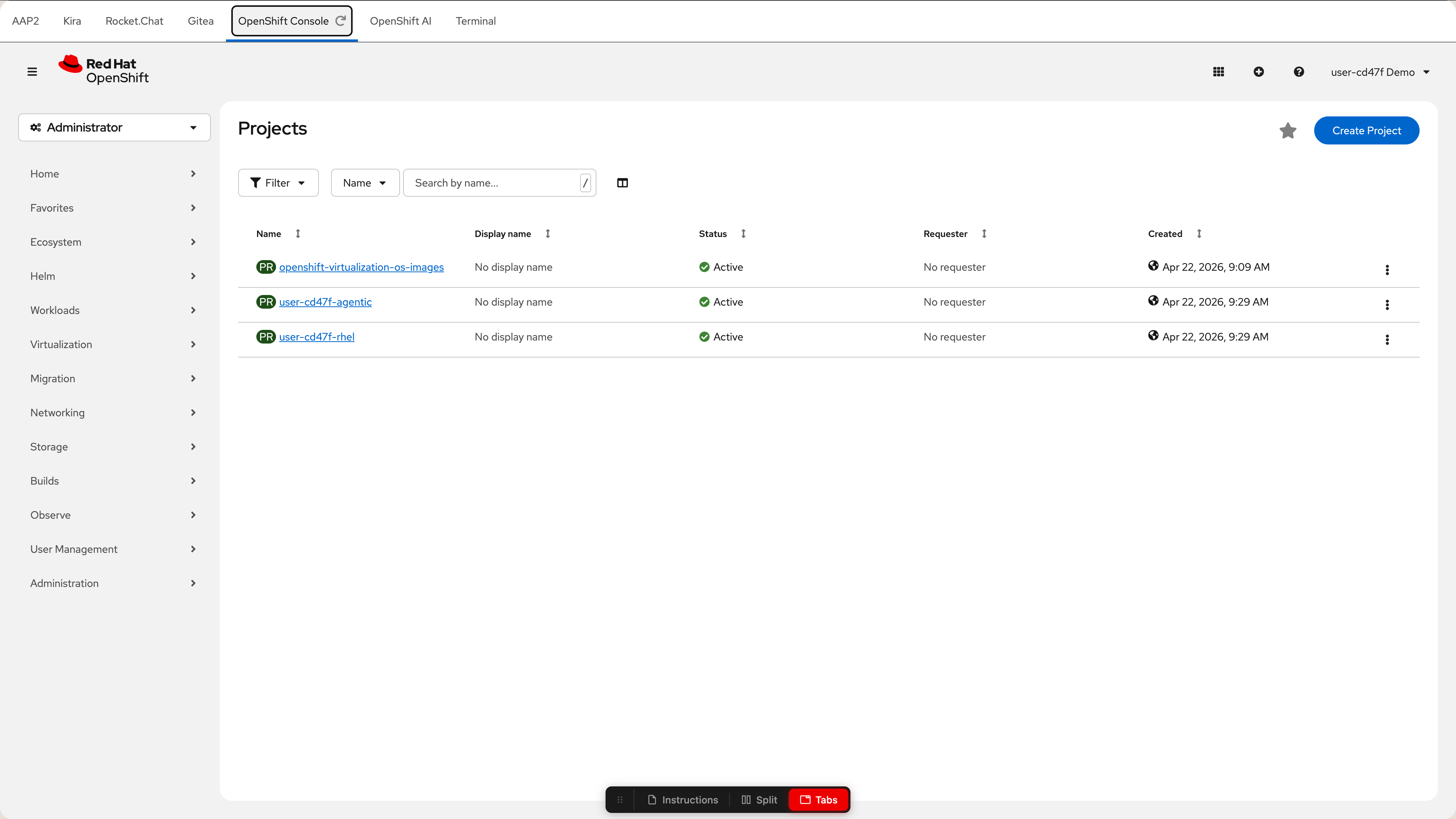This screenshot has width=1456, height=819.
Task: Click PR badge of user-cd47f-rhel
Action: point(266,337)
